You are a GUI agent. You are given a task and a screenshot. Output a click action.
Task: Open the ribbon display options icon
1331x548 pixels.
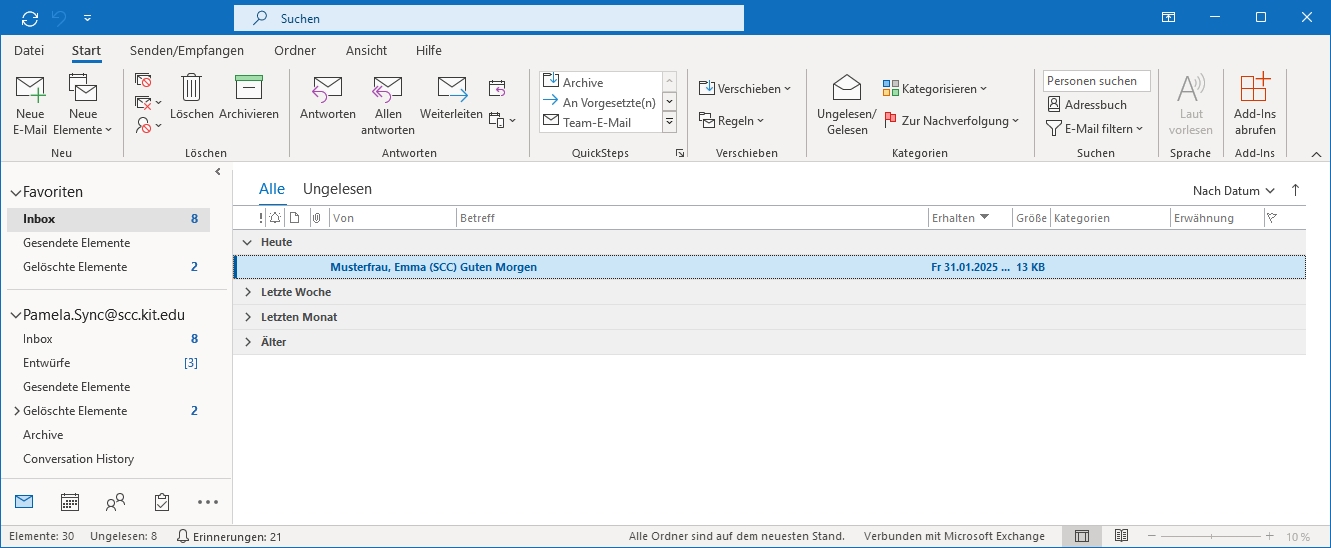[x=1168, y=17]
